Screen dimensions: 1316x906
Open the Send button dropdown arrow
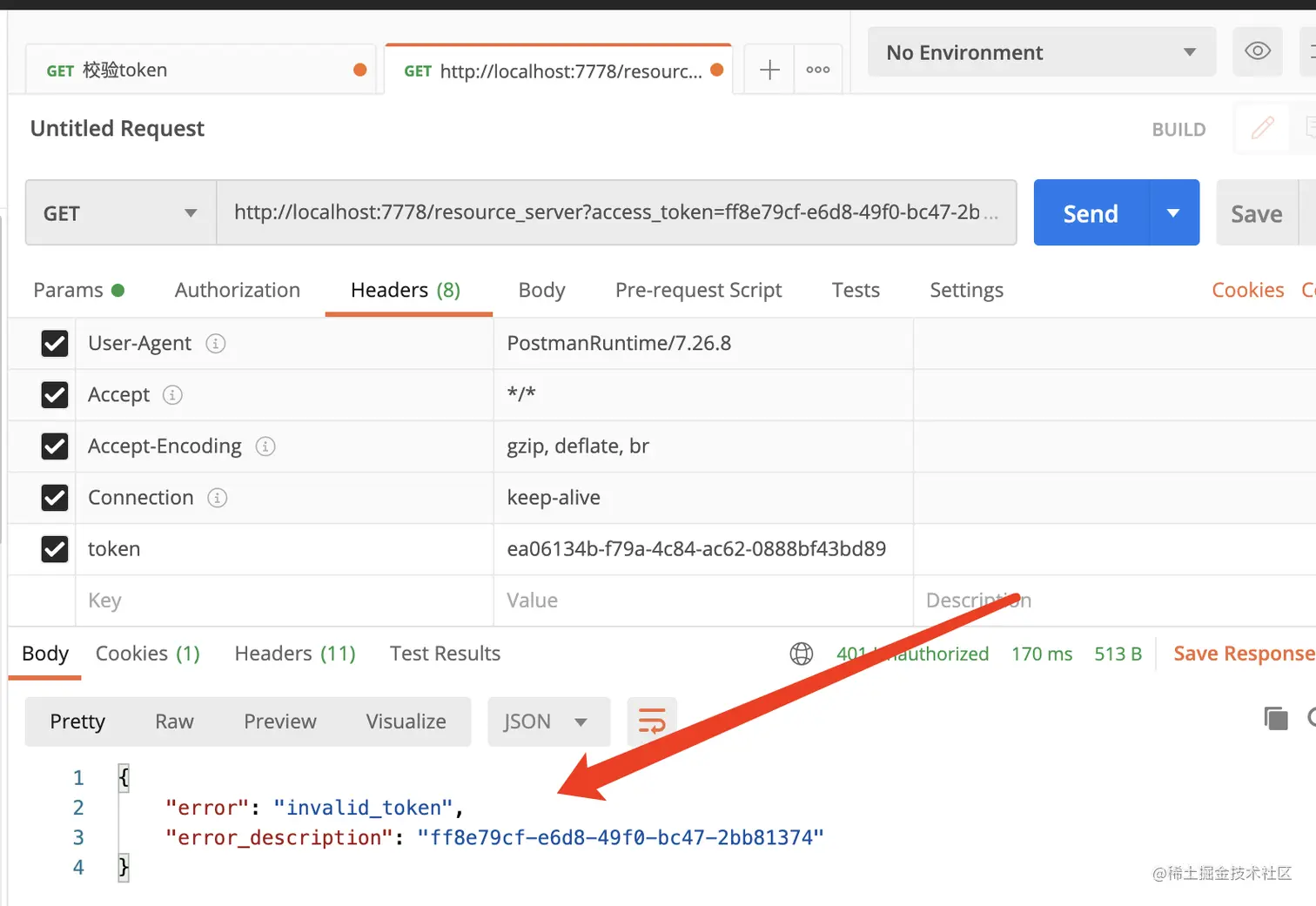[x=1174, y=213]
